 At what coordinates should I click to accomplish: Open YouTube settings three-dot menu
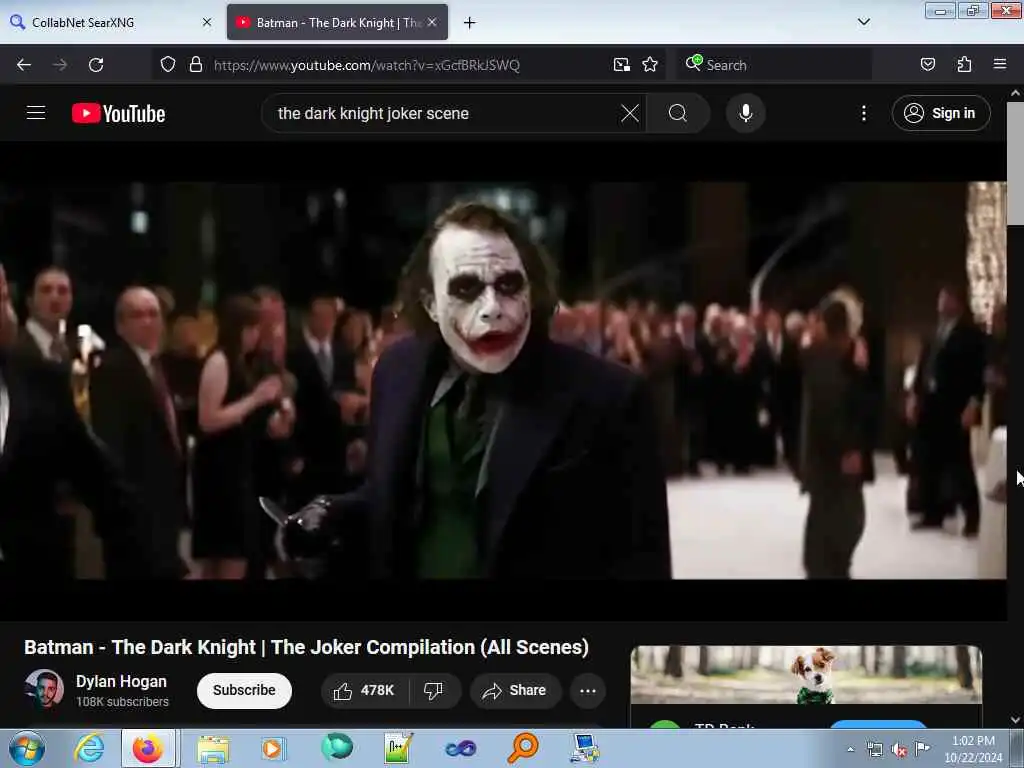863,113
